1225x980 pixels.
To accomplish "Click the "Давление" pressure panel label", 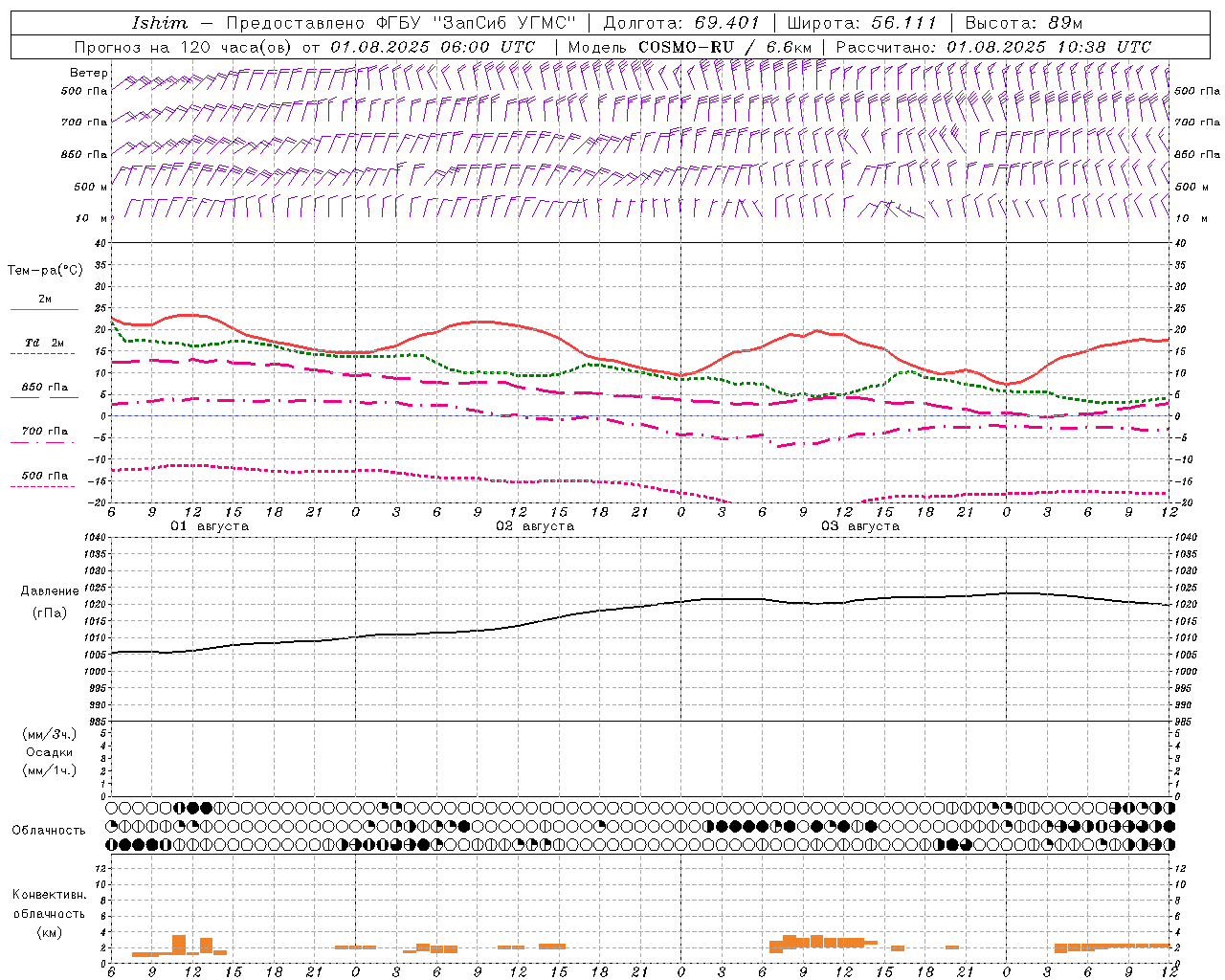I will [x=50, y=591].
